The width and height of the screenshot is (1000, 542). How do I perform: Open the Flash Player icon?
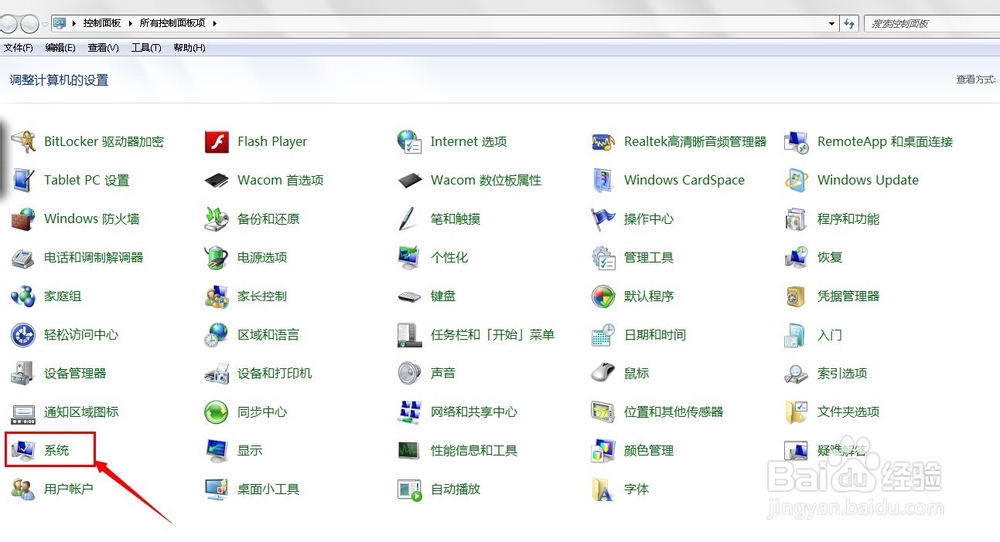(217, 142)
